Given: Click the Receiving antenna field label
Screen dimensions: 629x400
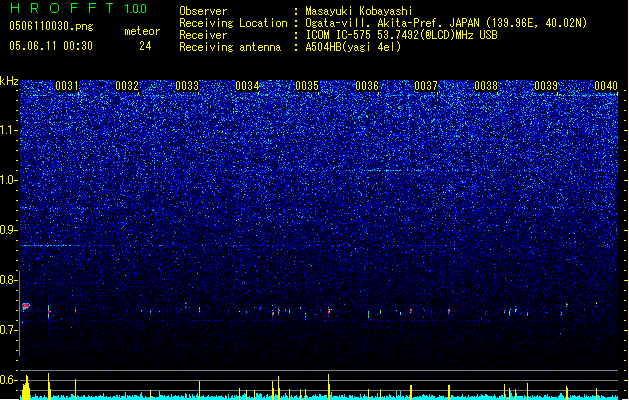Looking at the screenshot, I should pyautogui.click(x=230, y=47).
